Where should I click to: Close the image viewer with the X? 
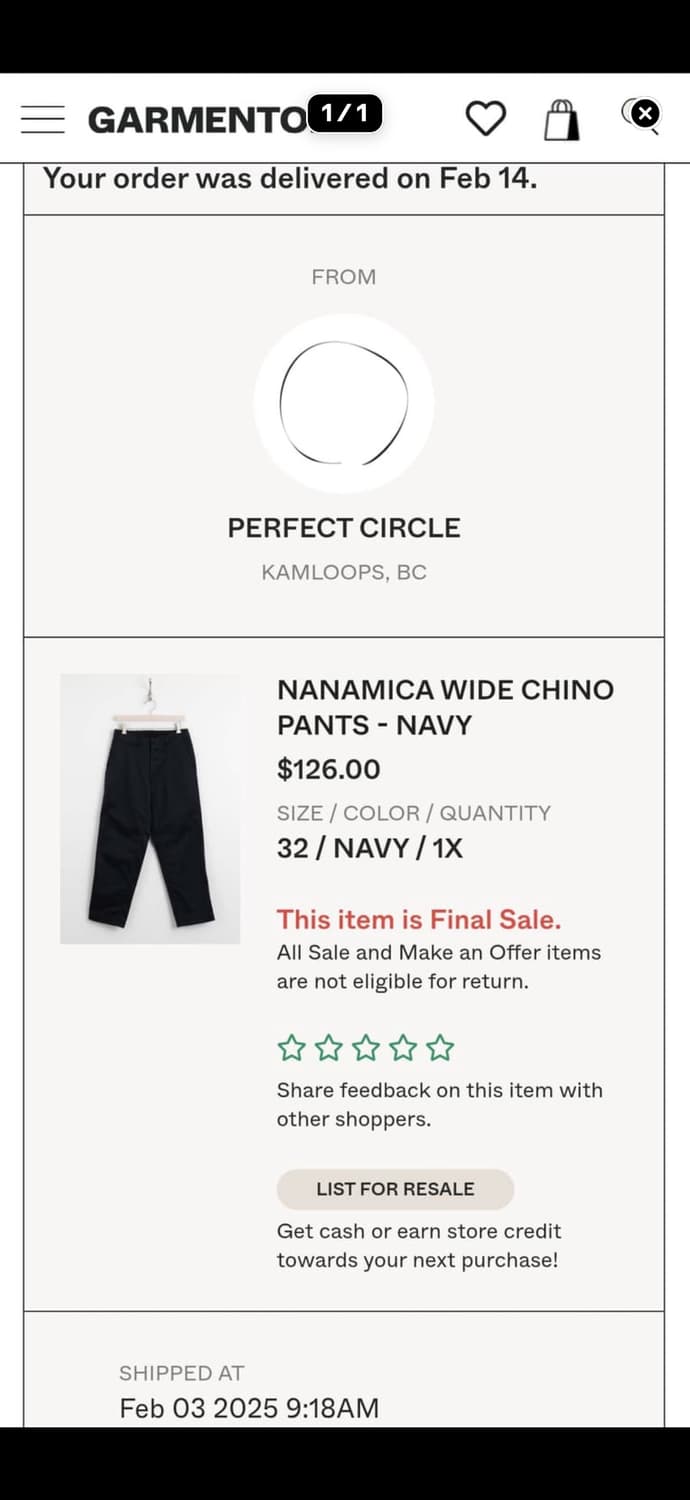tap(646, 113)
